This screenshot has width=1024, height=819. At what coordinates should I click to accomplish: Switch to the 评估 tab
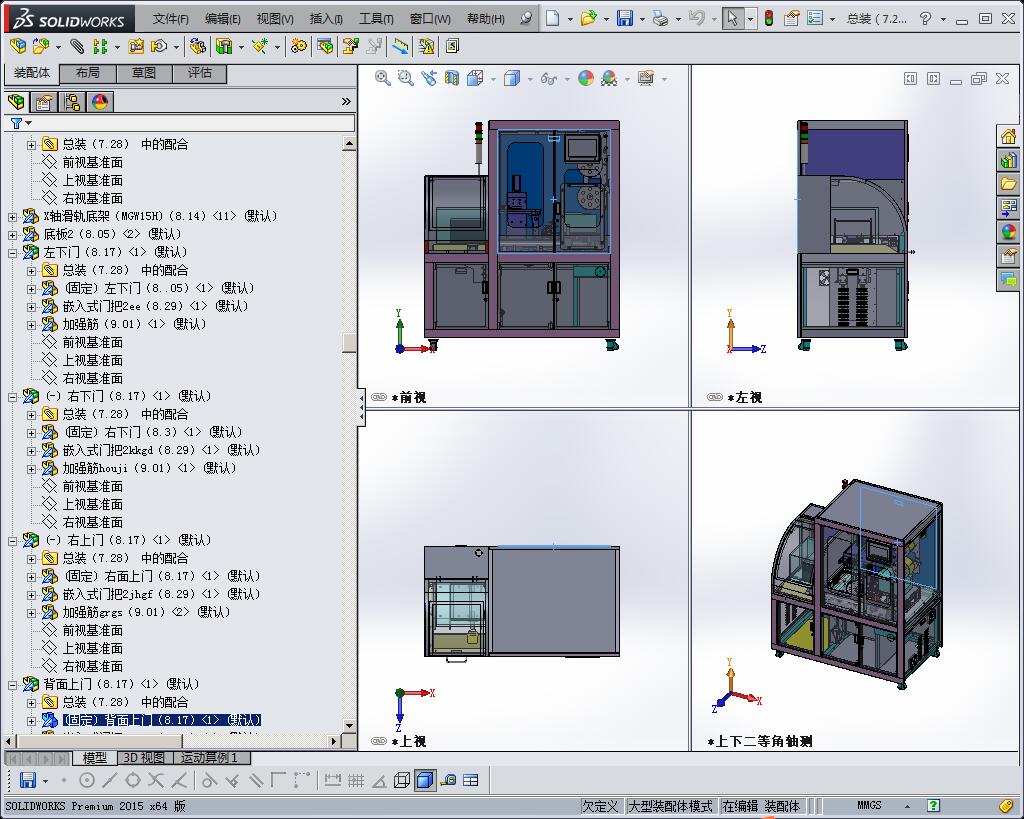200,73
